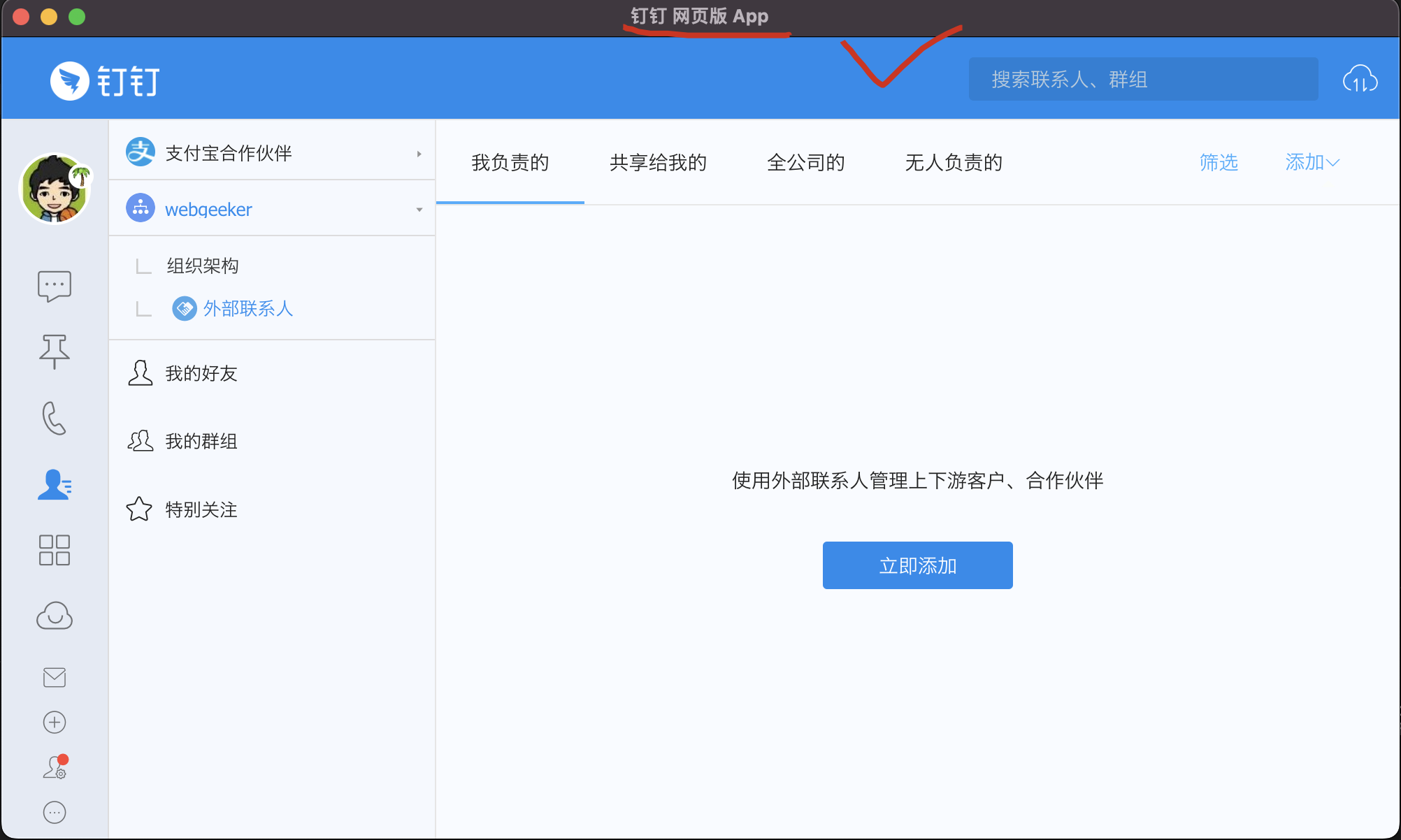
Task: Click the DING pushpin sidebar icon
Action: [55, 351]
